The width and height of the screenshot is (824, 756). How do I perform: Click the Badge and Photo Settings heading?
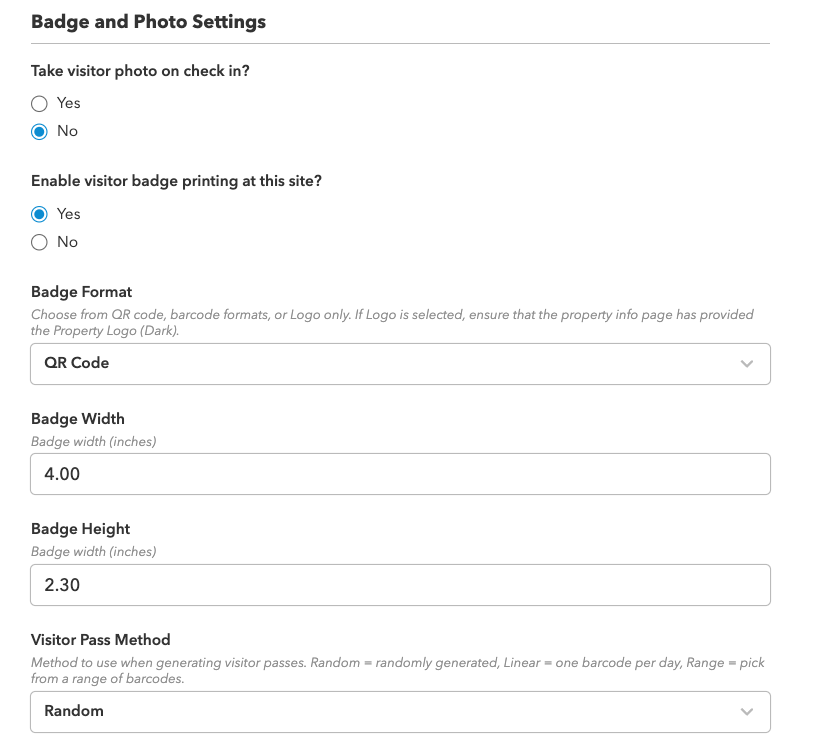tap(149, 22)
